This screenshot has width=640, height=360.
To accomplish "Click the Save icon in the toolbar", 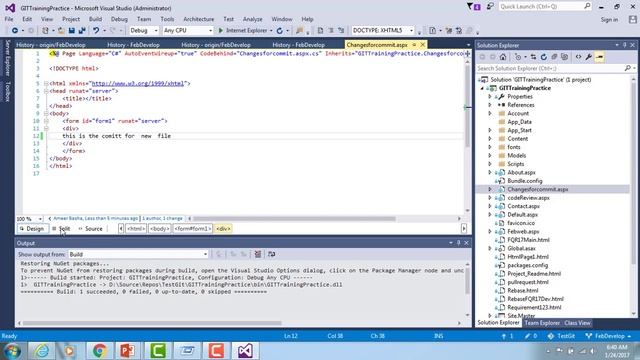I will point(71,31).
